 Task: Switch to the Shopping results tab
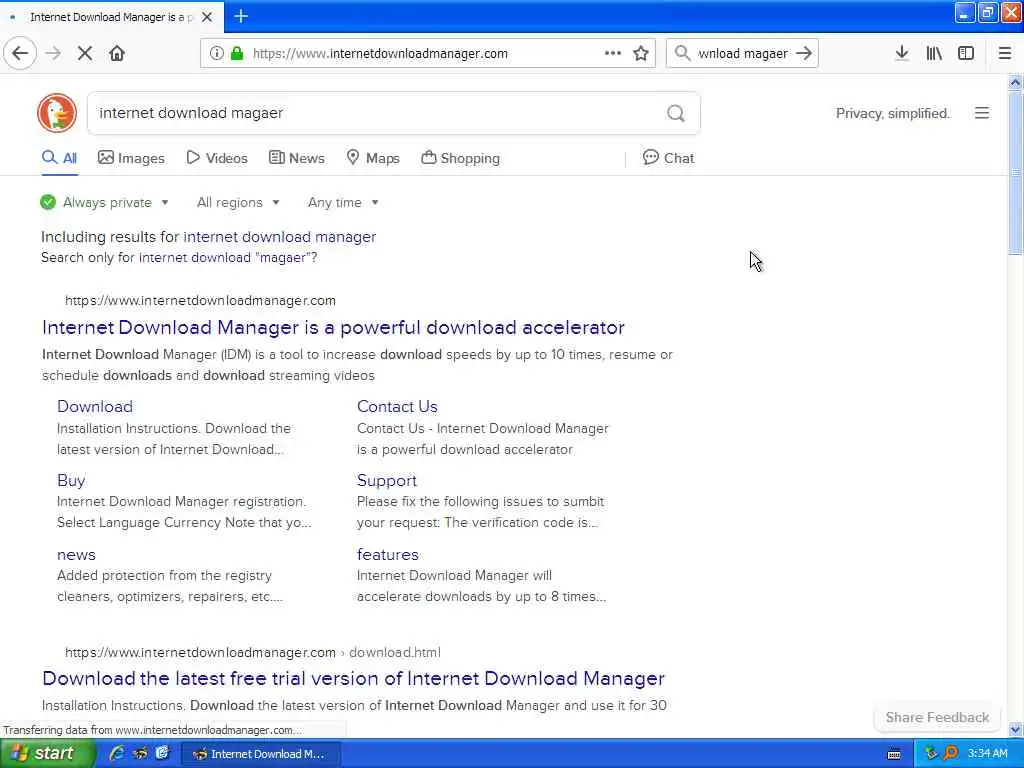tap(460, 158)
